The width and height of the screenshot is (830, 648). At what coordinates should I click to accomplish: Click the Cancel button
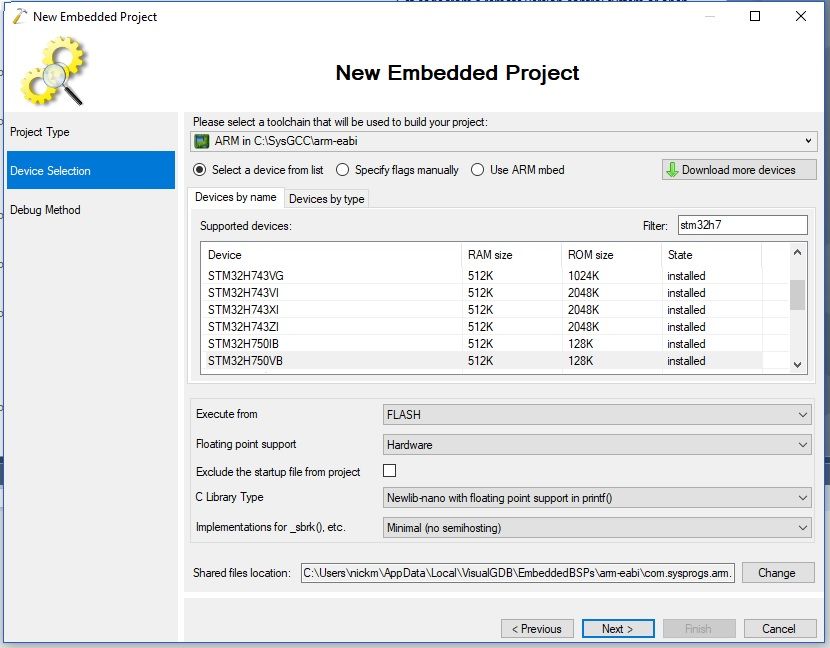point(779,629)
